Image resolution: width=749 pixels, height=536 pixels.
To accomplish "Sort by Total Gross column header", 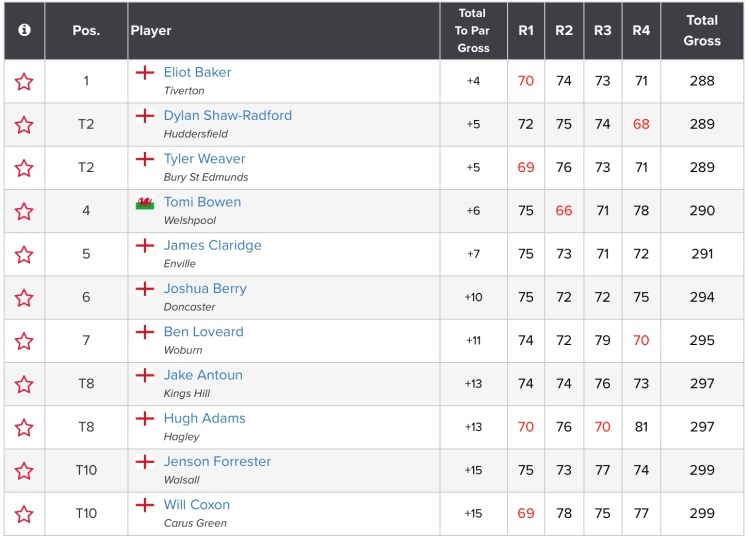I will point(702,30).
